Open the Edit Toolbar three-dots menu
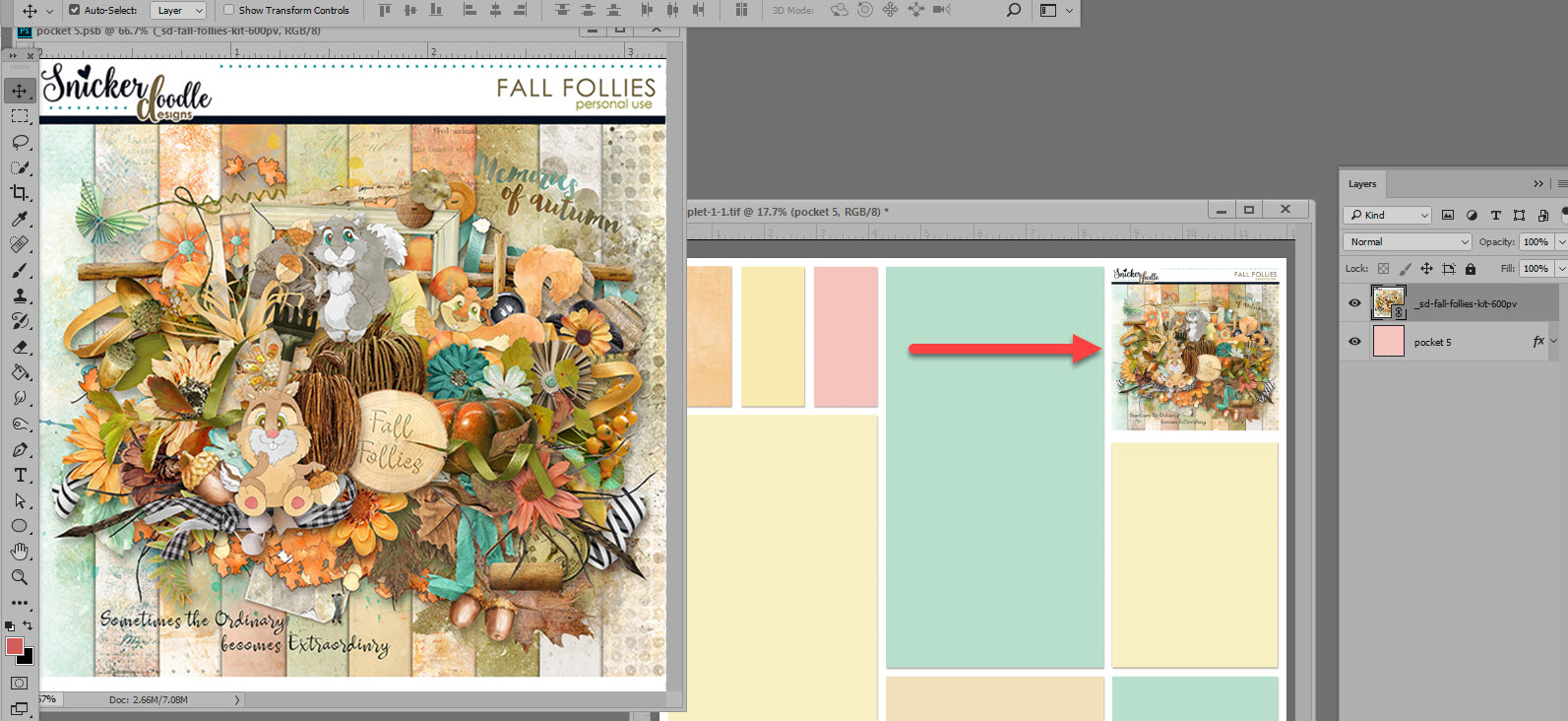This screenshot has height=721, width=1568. (x=20, y=602)
